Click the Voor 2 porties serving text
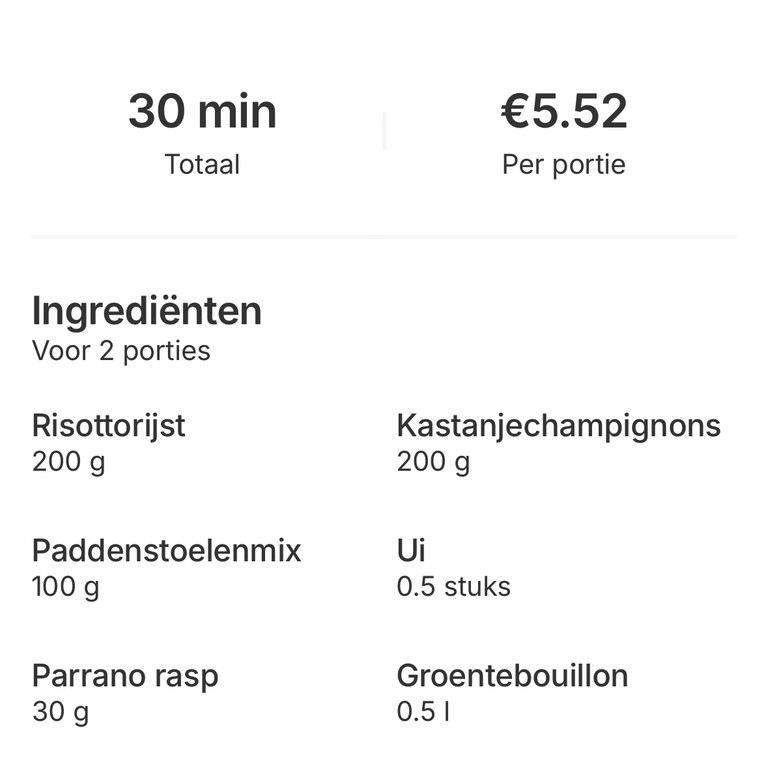Image resolution: width=768 pixels, height=768 pixels. pos(121,351)
